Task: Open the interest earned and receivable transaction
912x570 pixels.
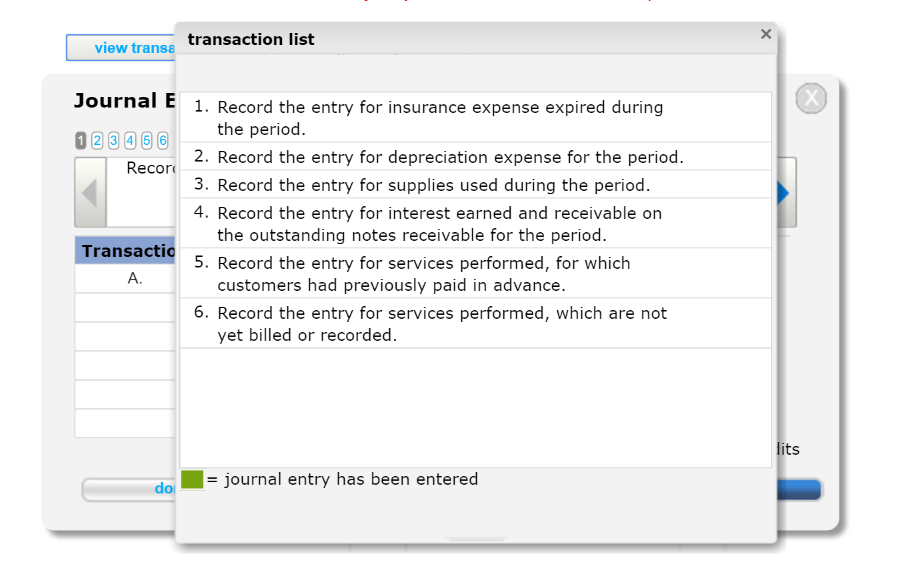Action: [476, 223]
